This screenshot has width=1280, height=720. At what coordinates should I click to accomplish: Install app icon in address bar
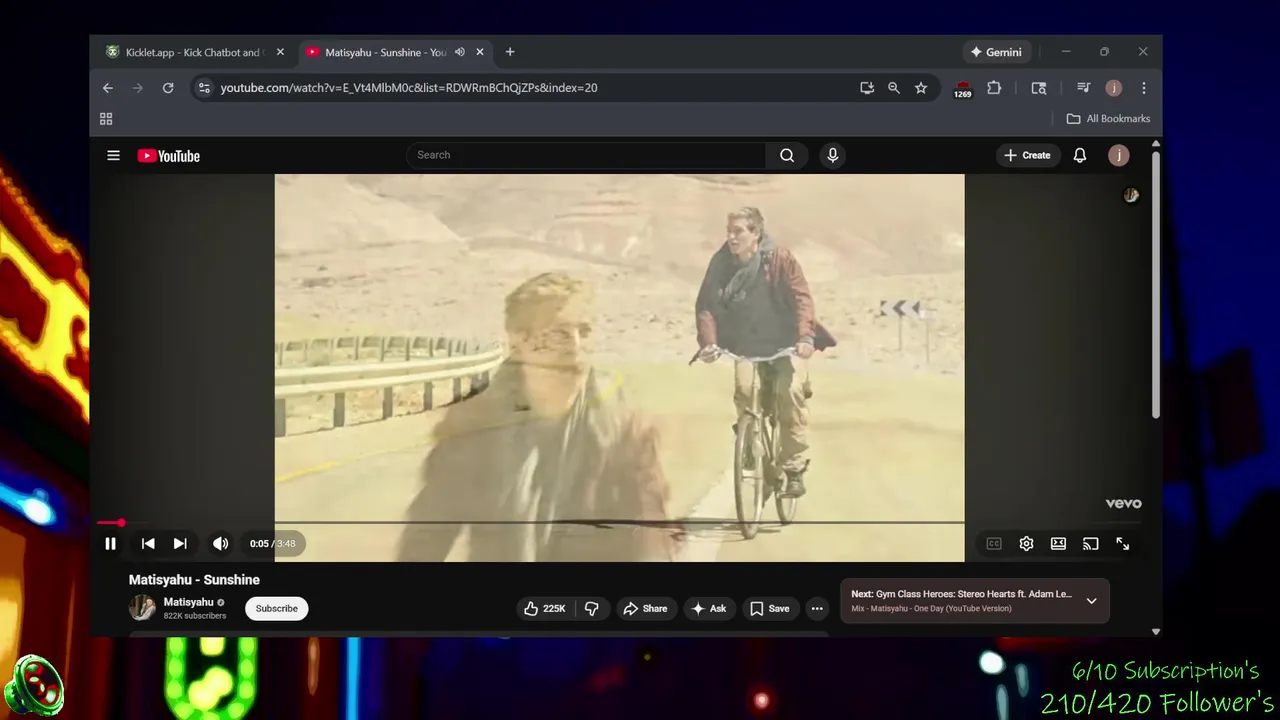(867, 88)
